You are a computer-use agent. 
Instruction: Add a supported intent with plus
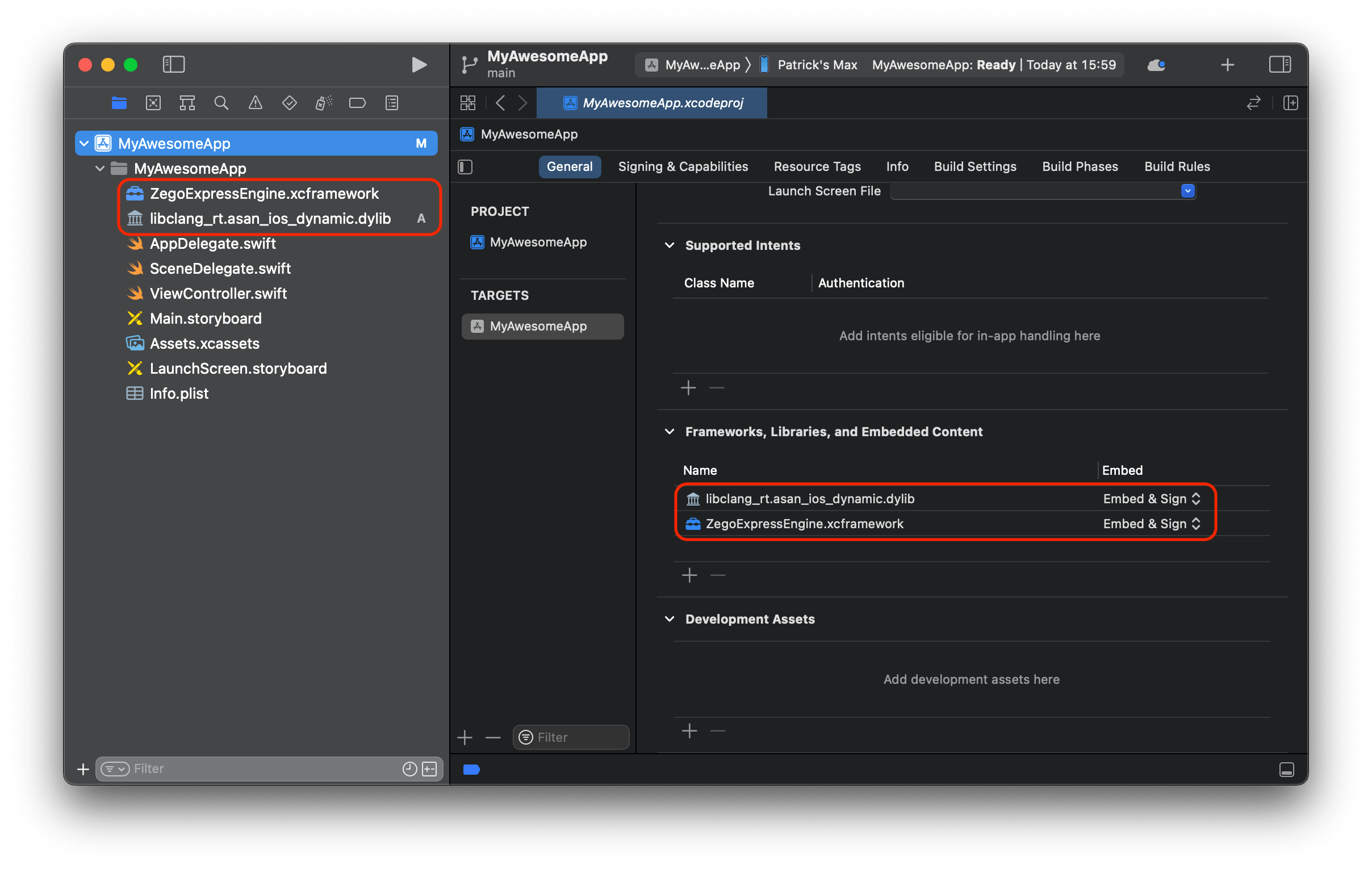(688, 388)
